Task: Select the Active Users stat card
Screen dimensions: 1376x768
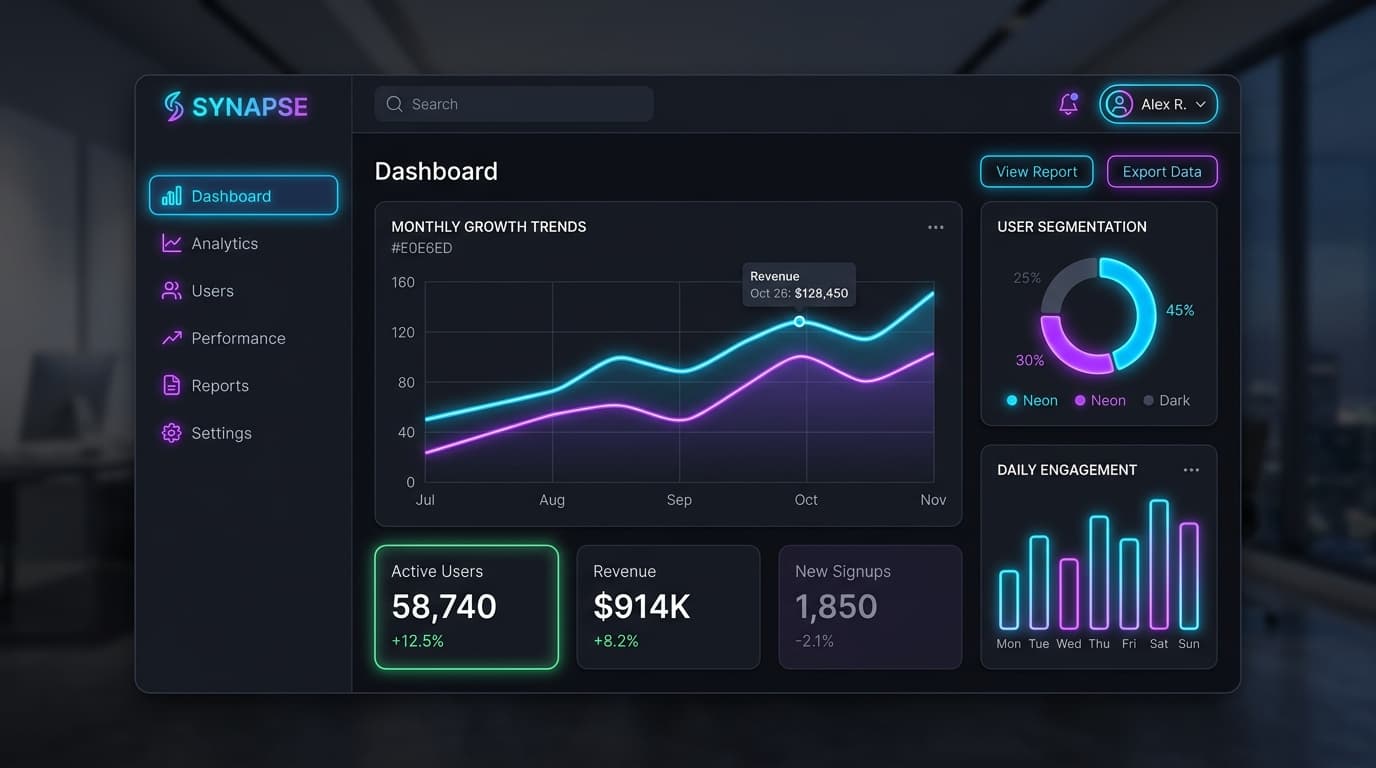Action: pos(466,607)
